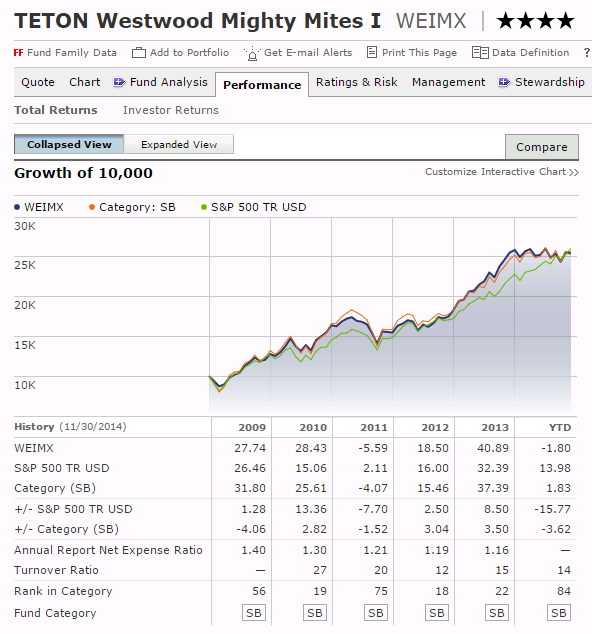592x634 pixels.
Task: Click SB fund category box for 2011
Action: (376, 613)
